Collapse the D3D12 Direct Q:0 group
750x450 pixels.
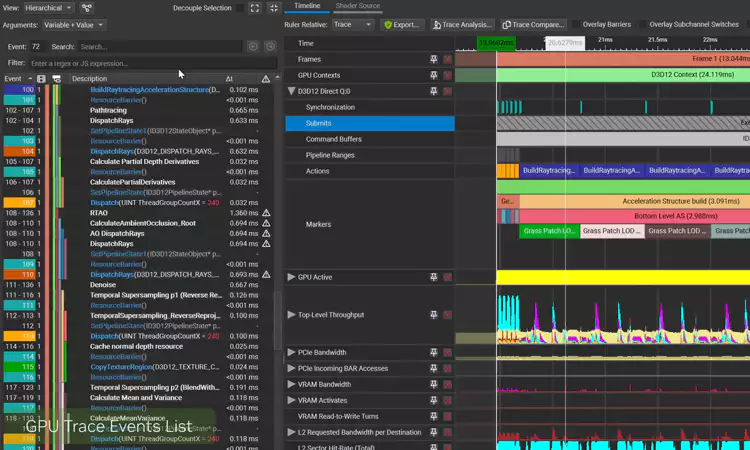291,91
